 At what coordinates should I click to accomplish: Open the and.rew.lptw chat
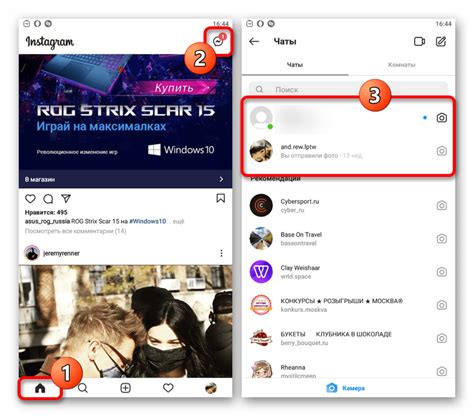point(348,151)
